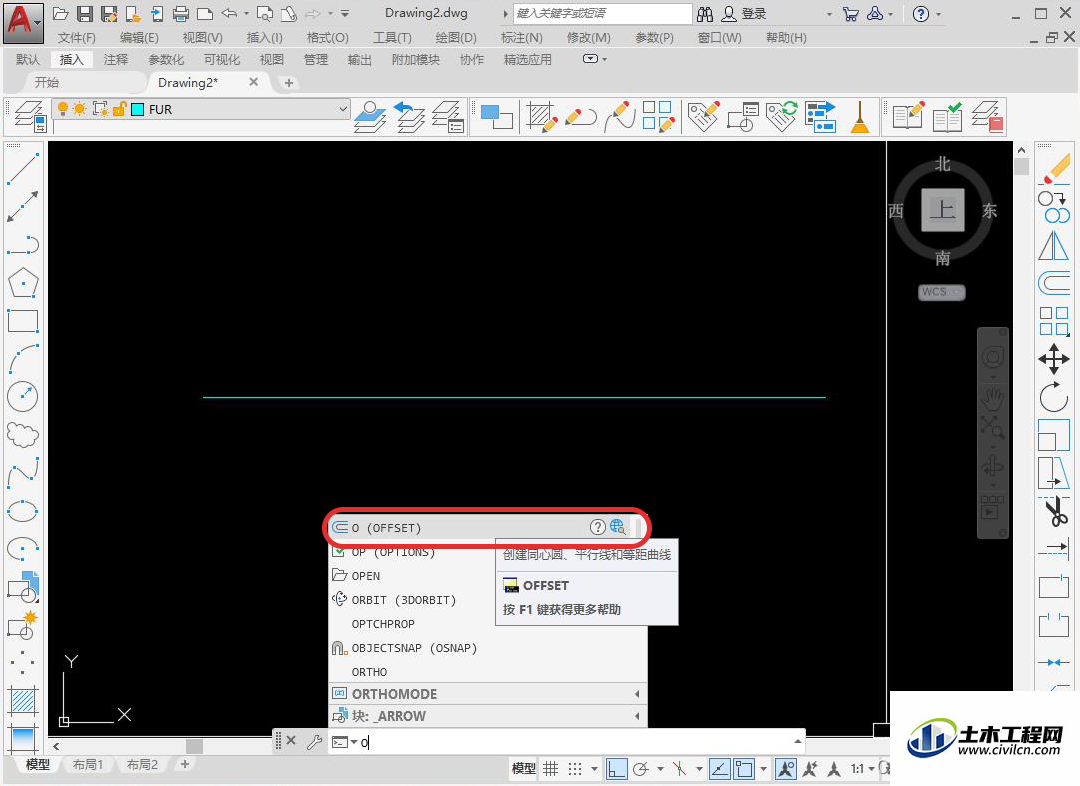The height and width of the screenshot is (786, 1080).
Task: Click the Open file folder icon
Action: 61,14
